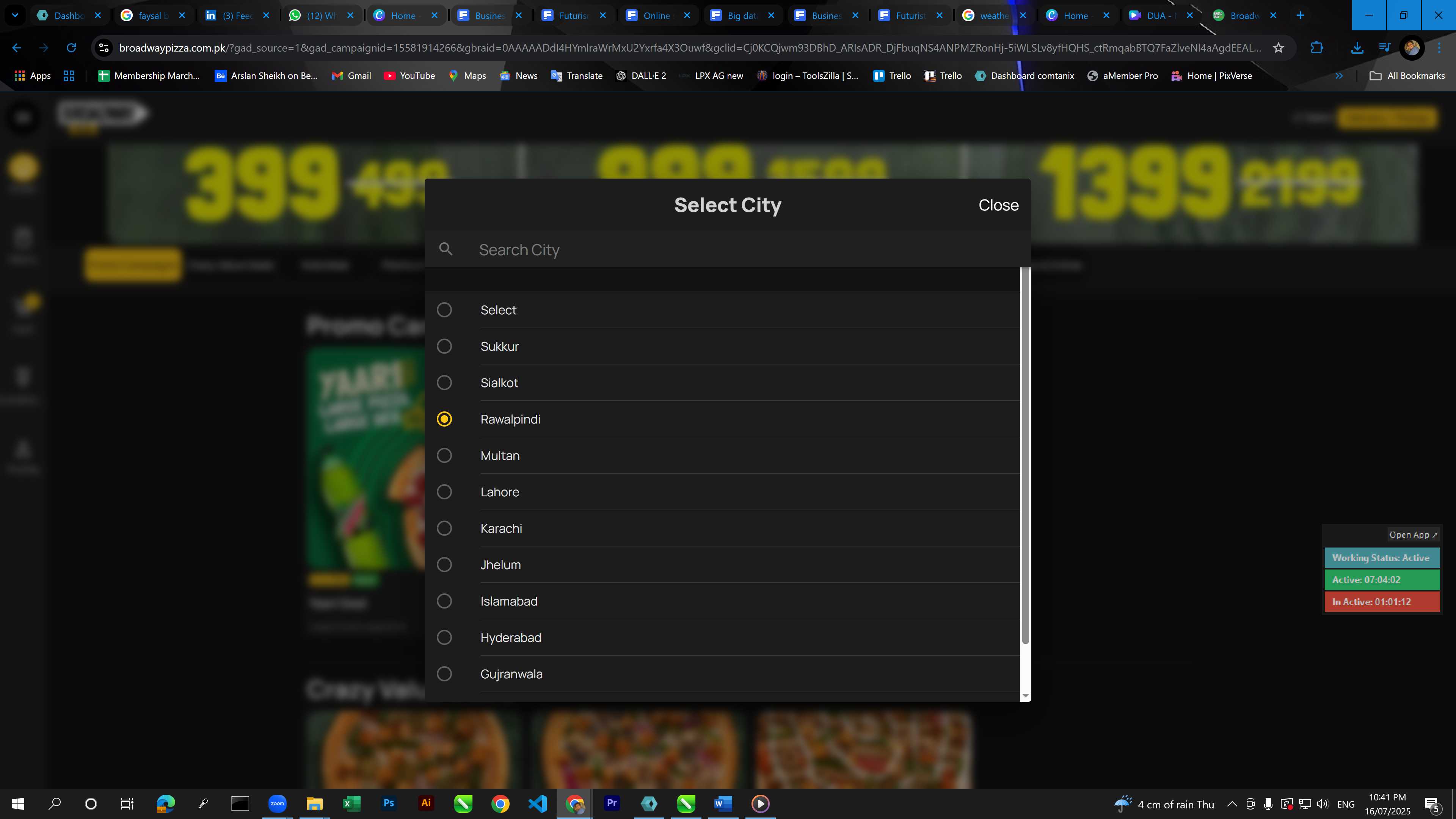Click the Open App button in tracker widget
This screenshot has height=819, width=1456.
coord(1413,535)
